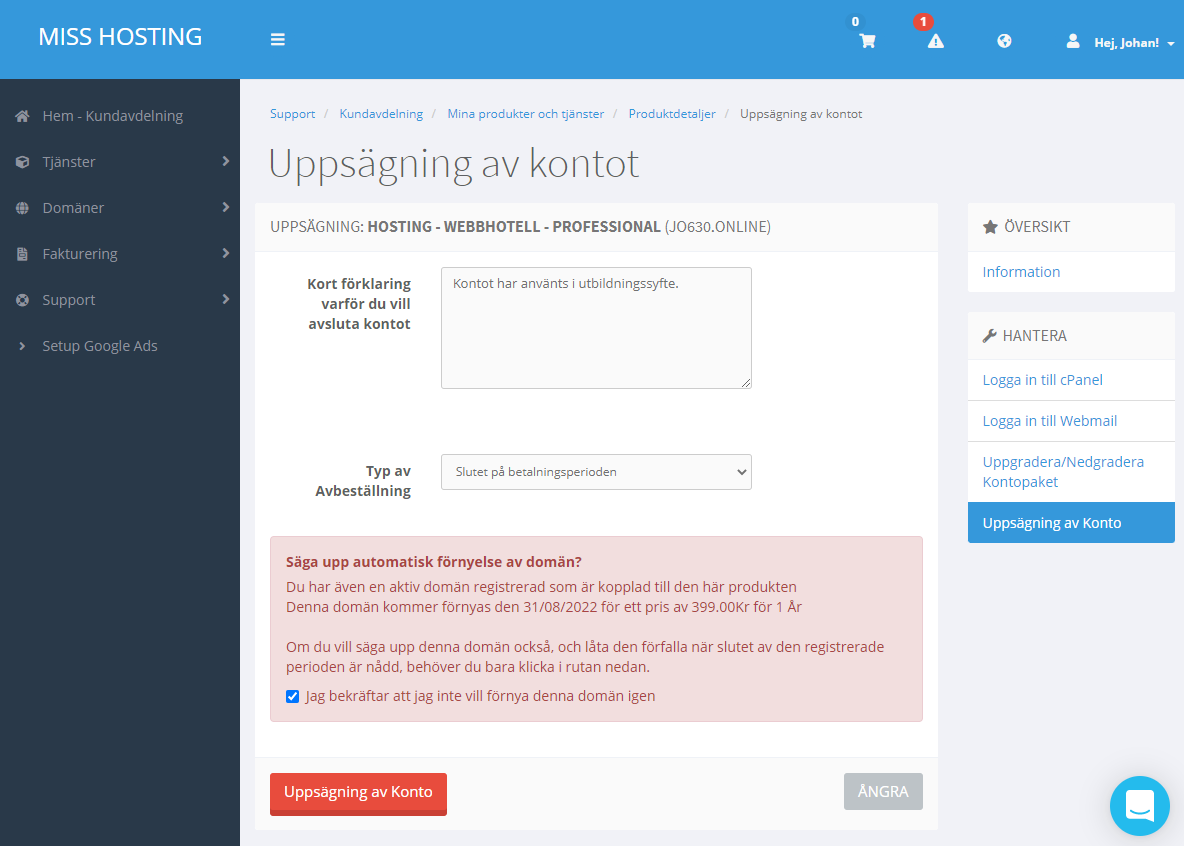Go to Mina produkter och tjänster breadcrumb
Image resolution: width=1184 pixels, height=846 pixels.
526,114
